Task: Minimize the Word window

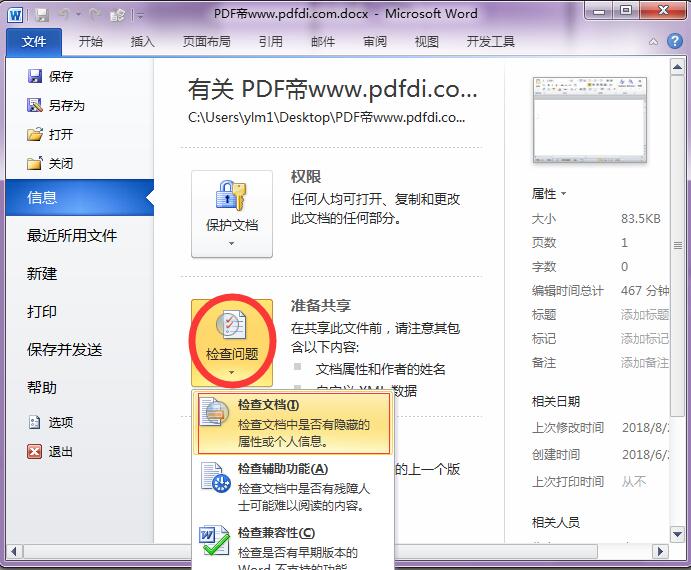Action: point(599,11)
